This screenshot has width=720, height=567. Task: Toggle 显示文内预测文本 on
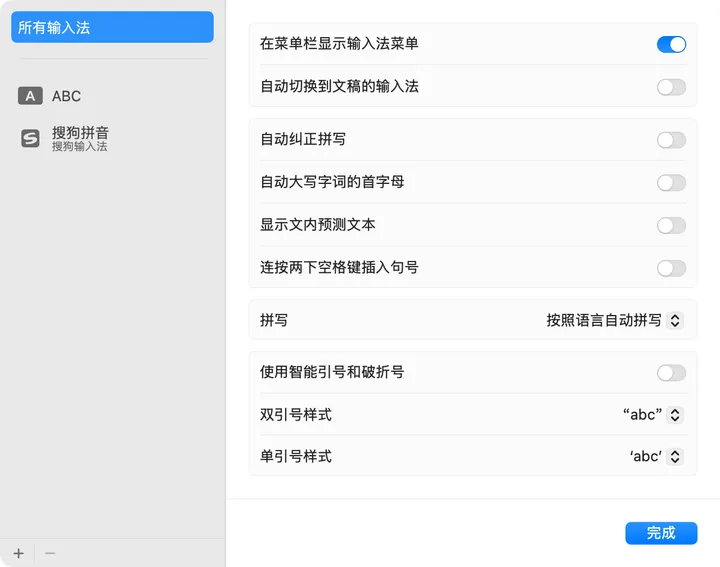point(671,225)
